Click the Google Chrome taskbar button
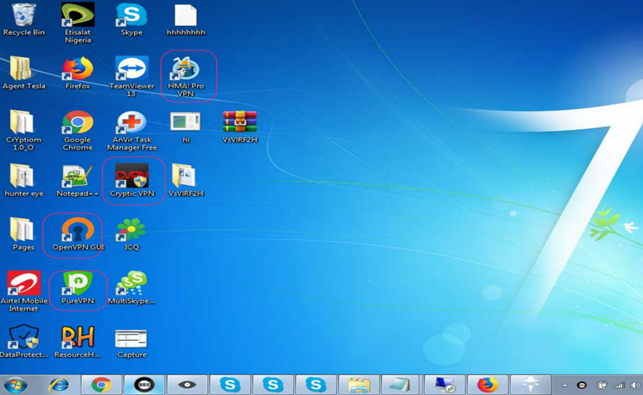The image size is (643, 395). [101, 385]
